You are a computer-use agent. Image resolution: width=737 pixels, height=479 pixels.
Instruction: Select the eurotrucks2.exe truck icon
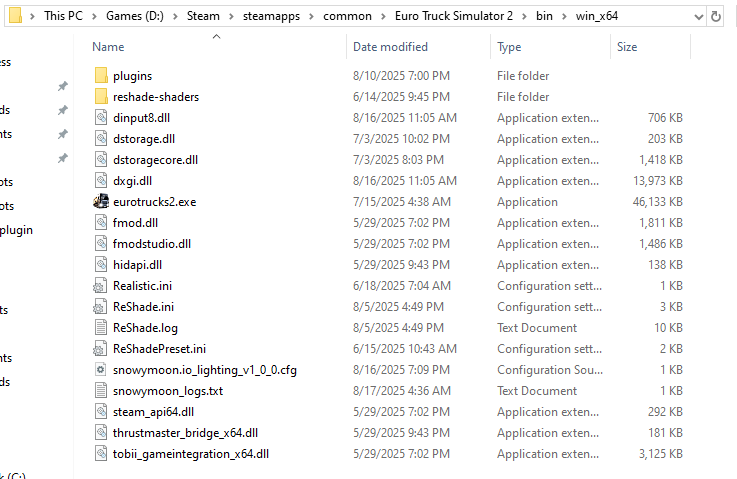(x=101, y=201)
